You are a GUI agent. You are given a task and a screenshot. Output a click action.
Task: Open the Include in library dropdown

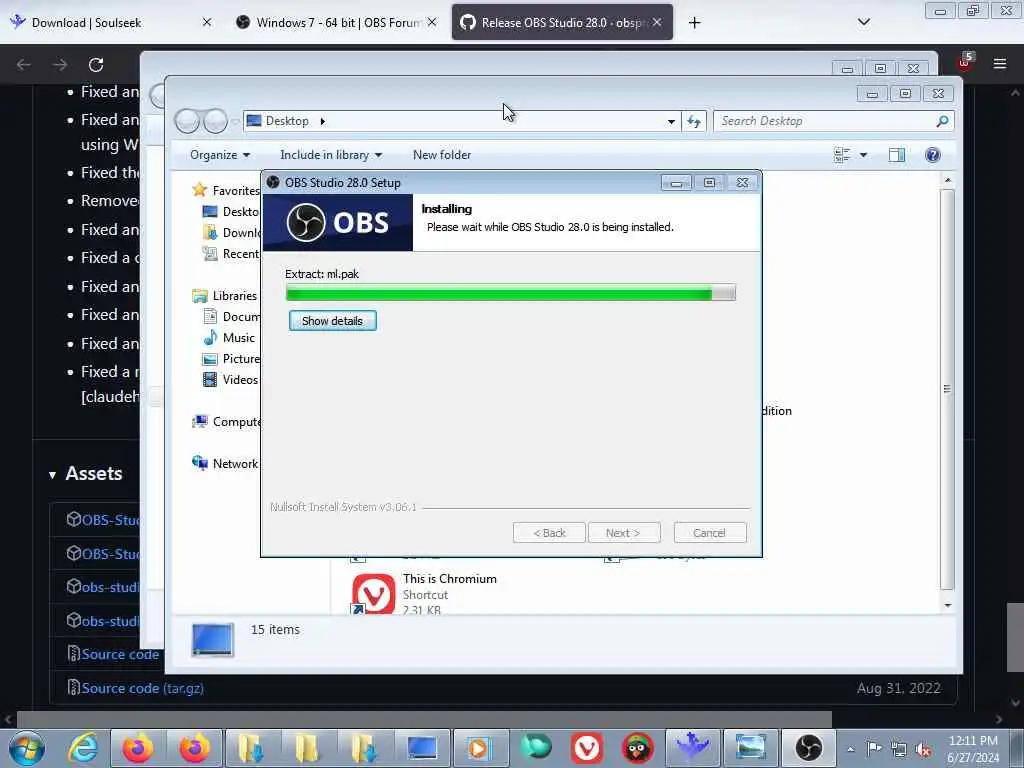pos(330,155)
